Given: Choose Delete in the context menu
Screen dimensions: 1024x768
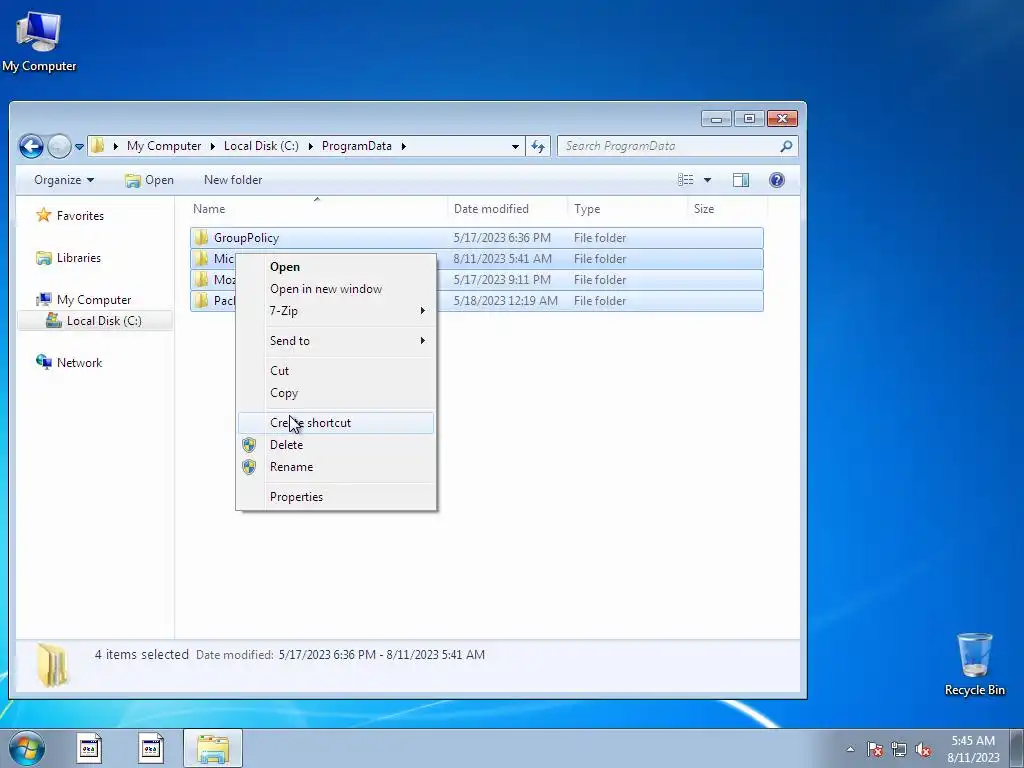Looking at the screenshot, I should [x=336, y=445].
